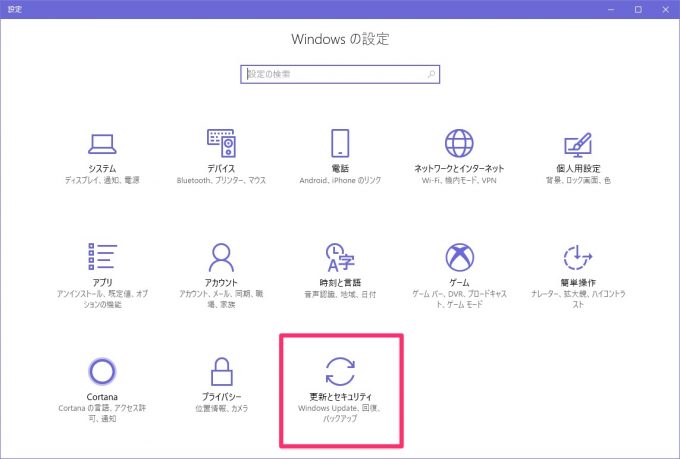
Task: Click the ディスプレイ、通知、電源 description
Action: [x=102, y=180]
